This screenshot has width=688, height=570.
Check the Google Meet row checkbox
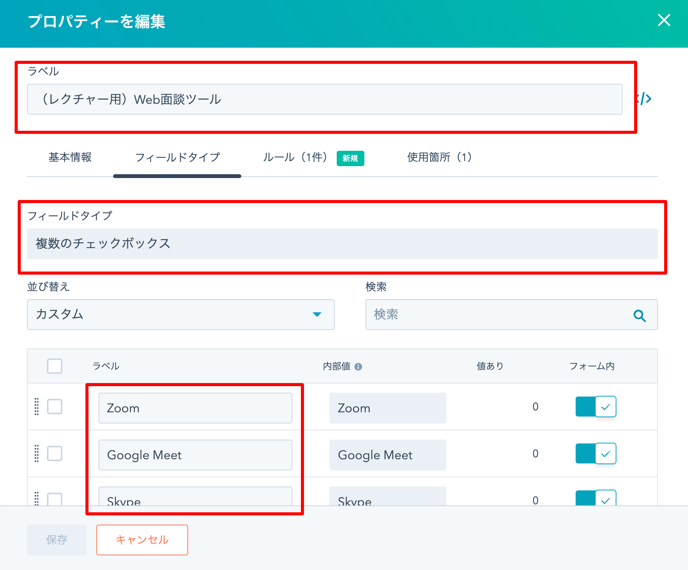pos(54,453)
